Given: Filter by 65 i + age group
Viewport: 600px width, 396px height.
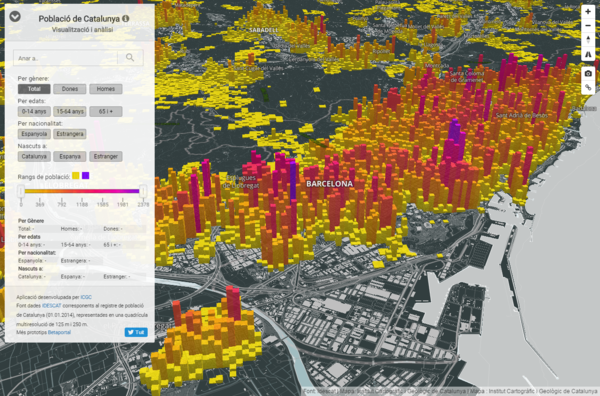Looking at the screenshot, I should click(x=106, y=111).
